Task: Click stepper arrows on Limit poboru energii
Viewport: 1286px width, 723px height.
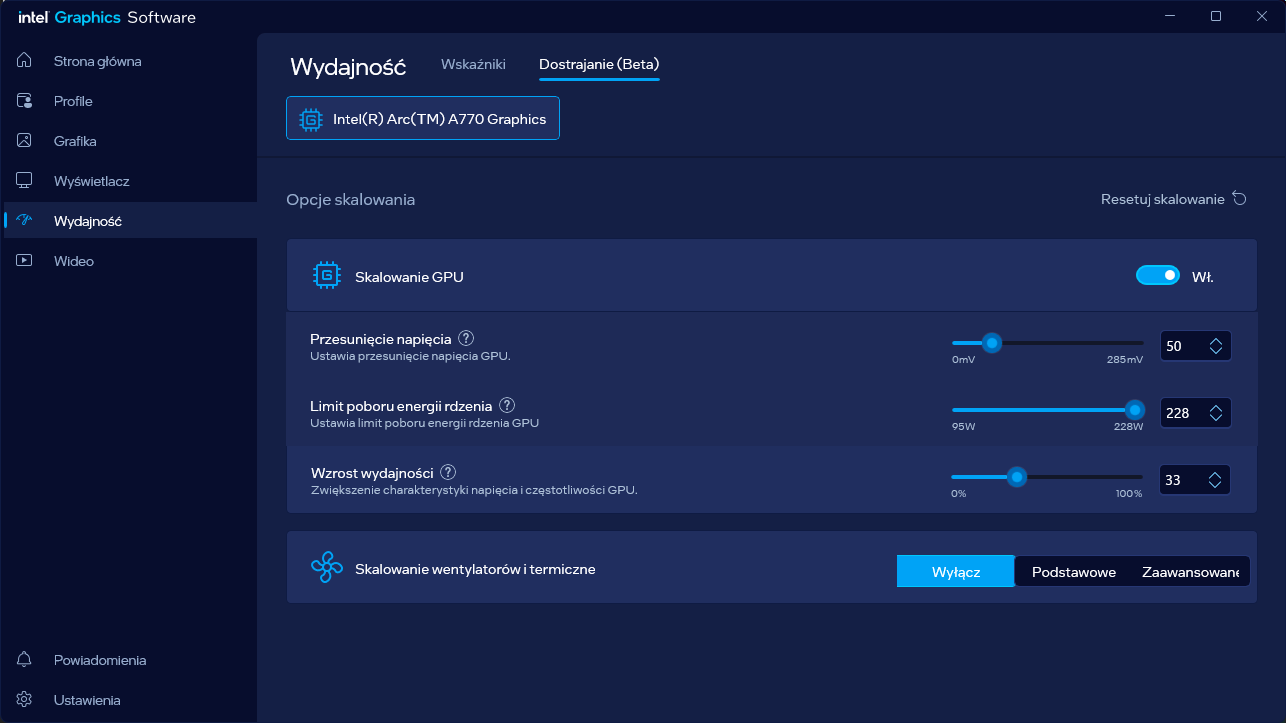Action: coord(1215,413)
